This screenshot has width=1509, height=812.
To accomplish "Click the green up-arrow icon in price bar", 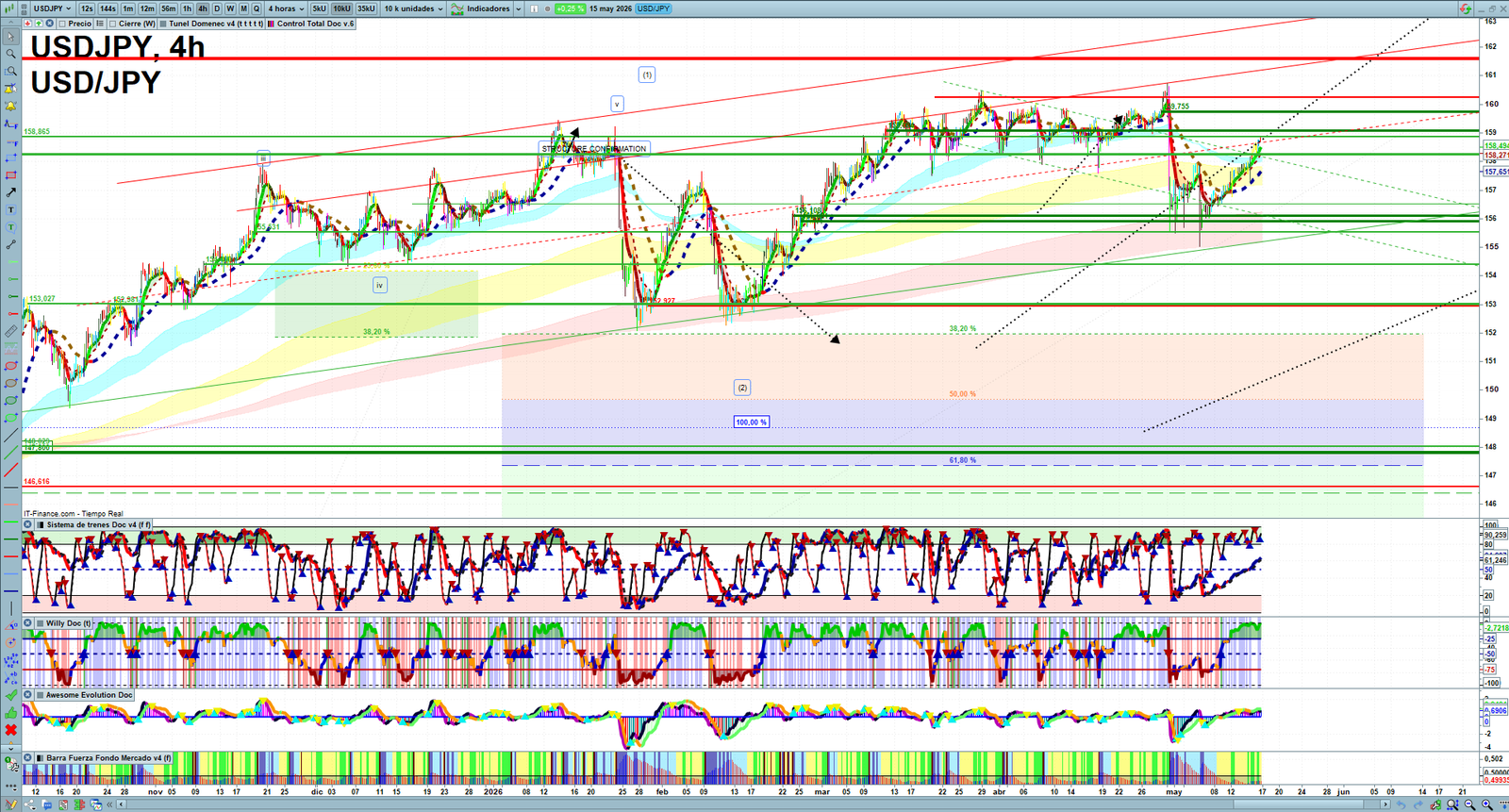I will point(39,24).
